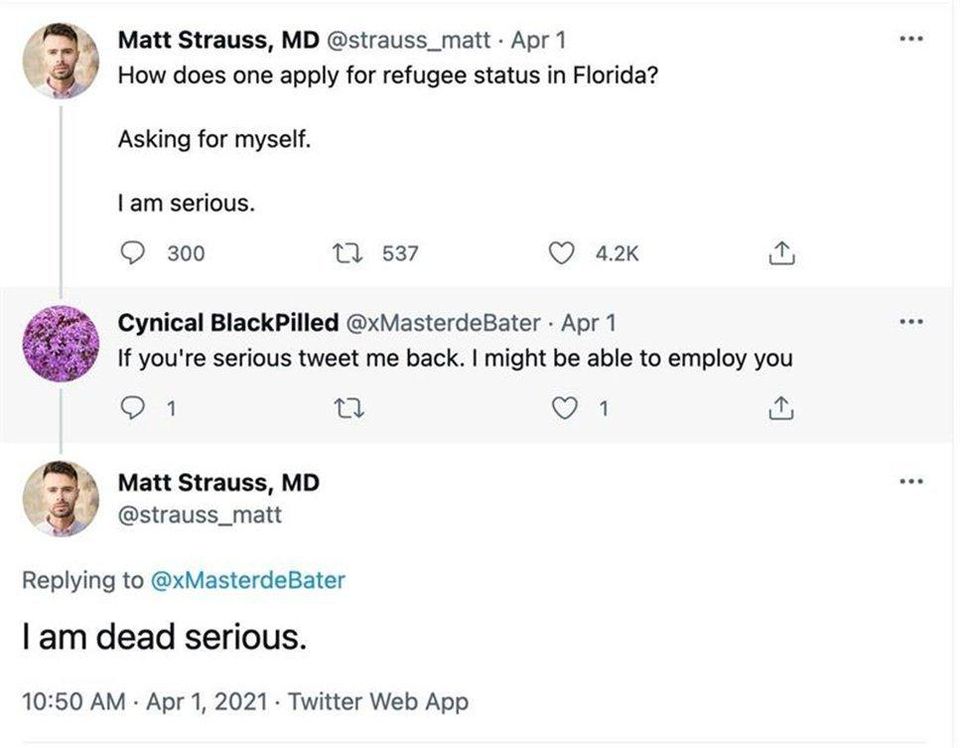Click Matt Strauss avatar on main tweet
The image size is (968, 748).
tap(61, 499)
